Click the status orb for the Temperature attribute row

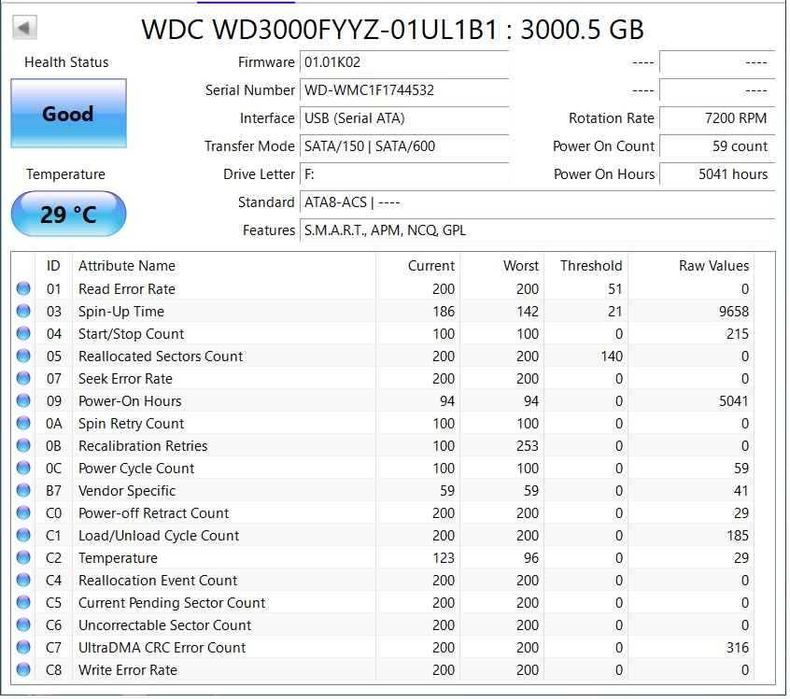tap(23, 558)
